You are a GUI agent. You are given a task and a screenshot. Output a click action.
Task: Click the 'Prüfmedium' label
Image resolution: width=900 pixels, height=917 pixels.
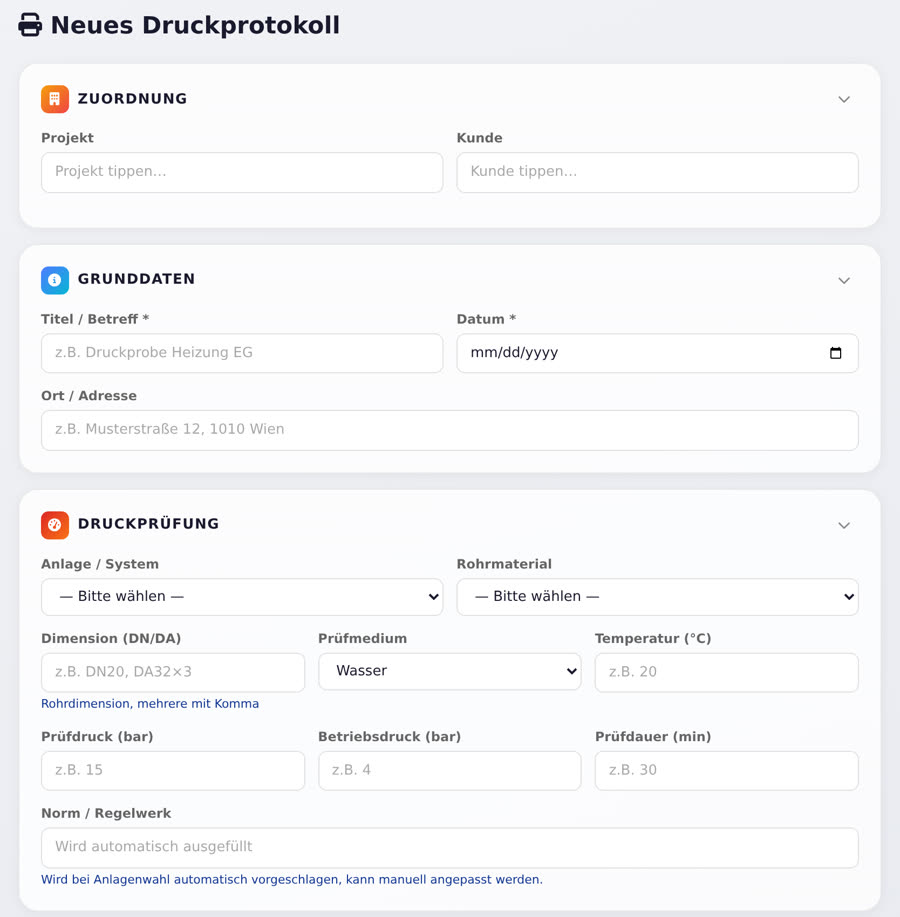point(363,639)
